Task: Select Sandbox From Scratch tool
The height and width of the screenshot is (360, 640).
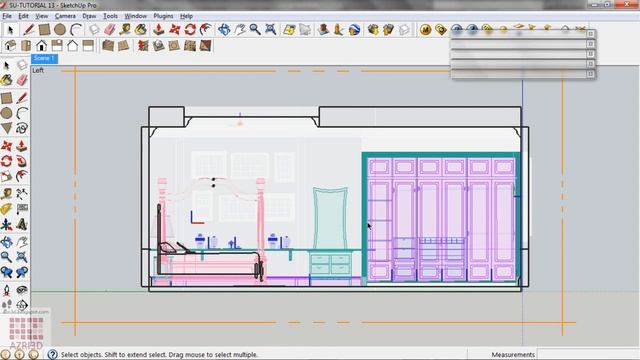Action: (124, 46)
